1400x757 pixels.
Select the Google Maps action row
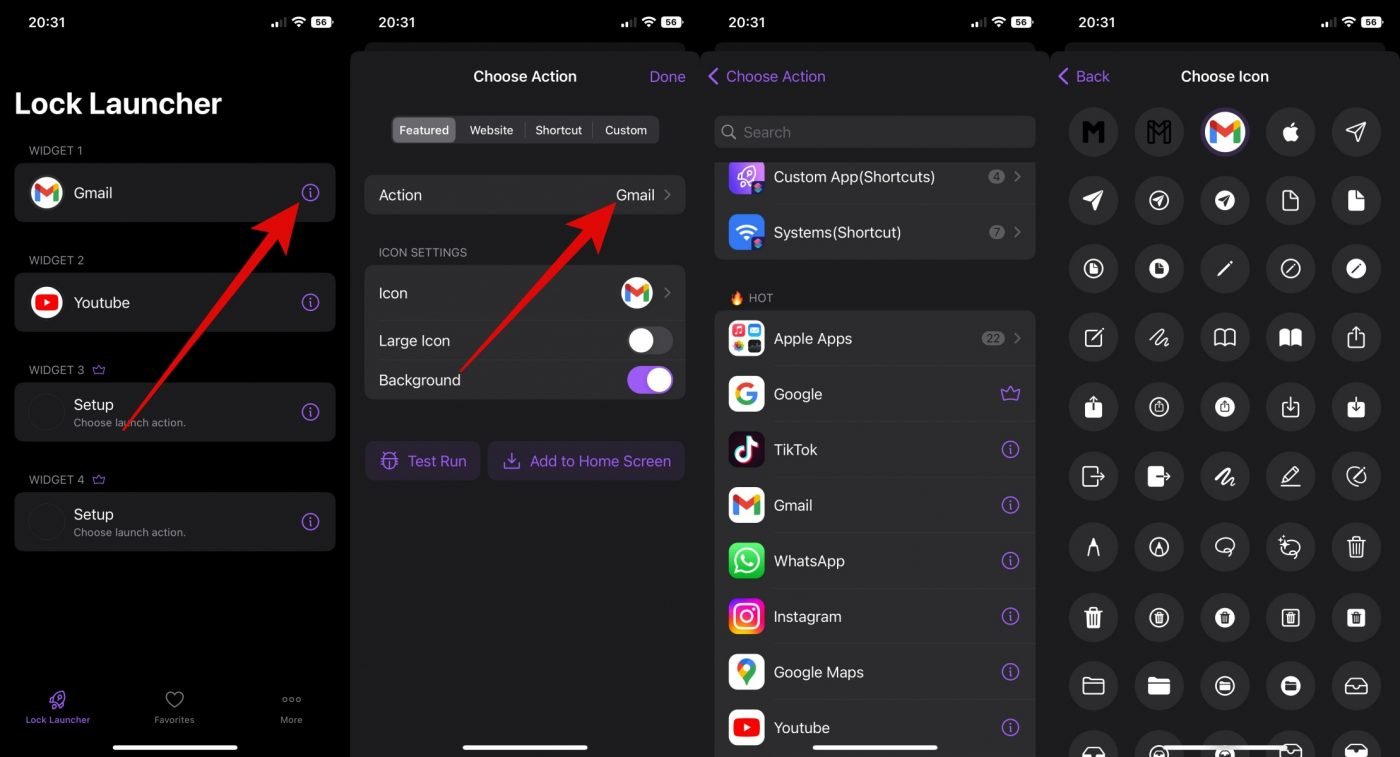click(x=875, y=672)
